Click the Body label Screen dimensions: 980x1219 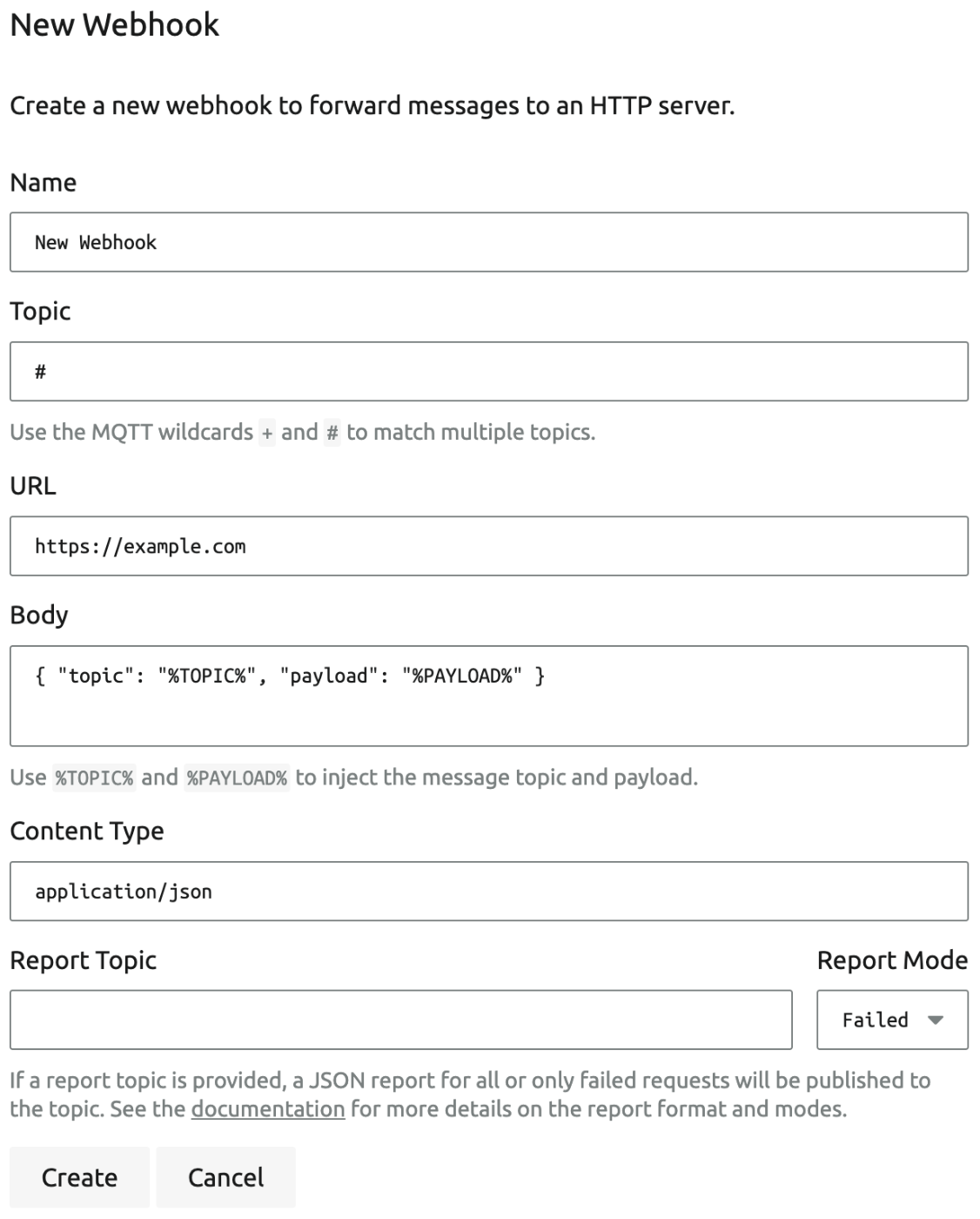pos(39,616)
